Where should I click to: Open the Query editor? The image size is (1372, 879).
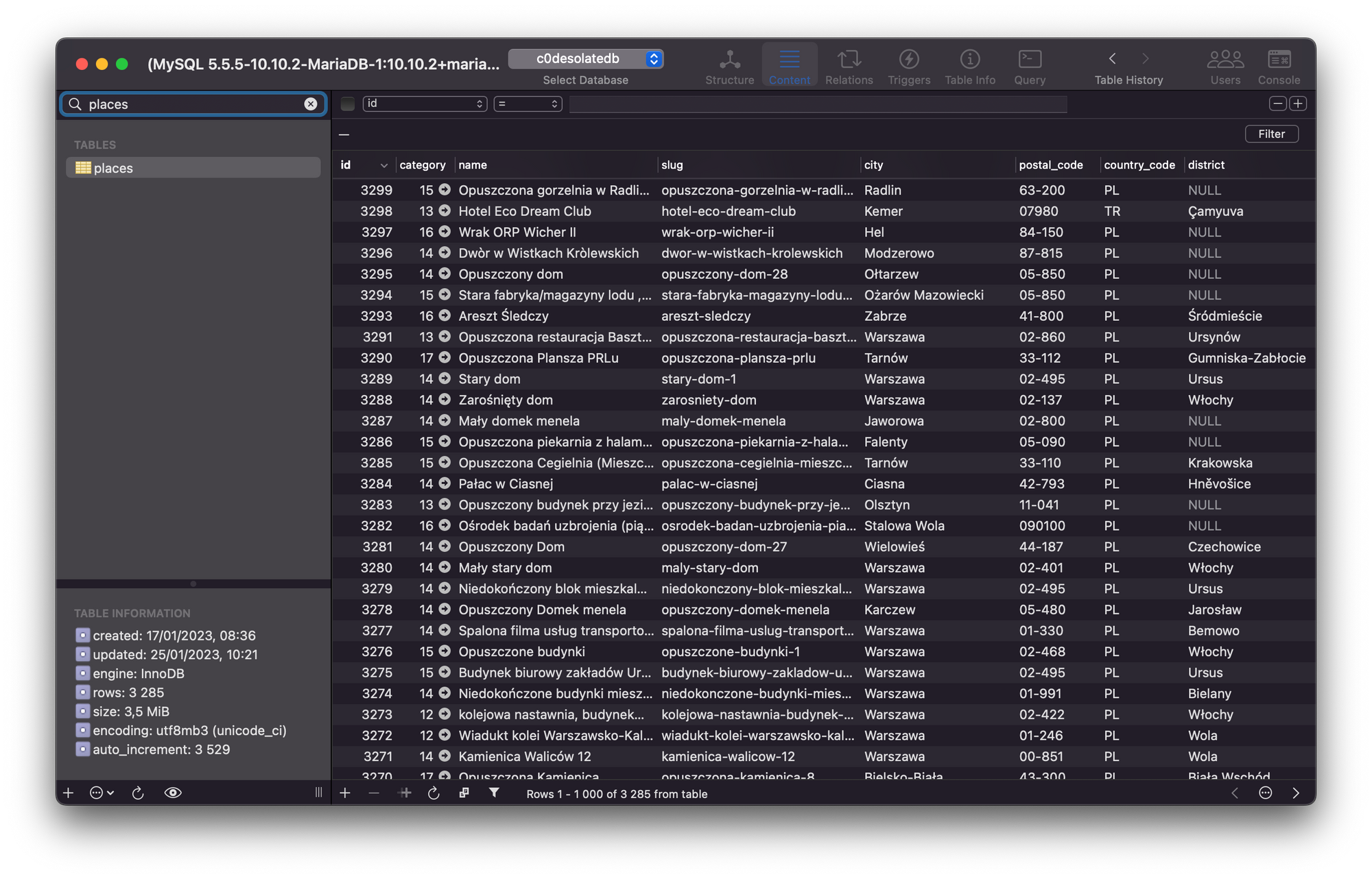pyautogui.click(x=1030, y=67)
